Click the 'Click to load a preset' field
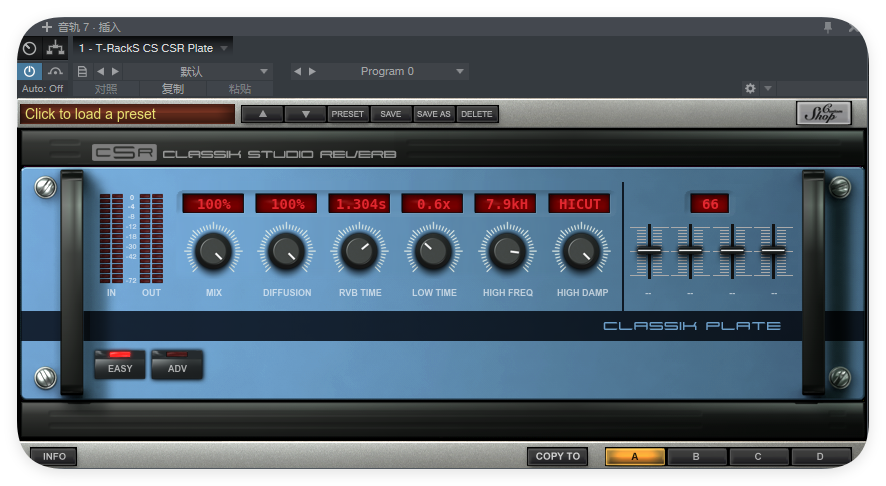Screen dimensions: 886x486 (127, 114)
